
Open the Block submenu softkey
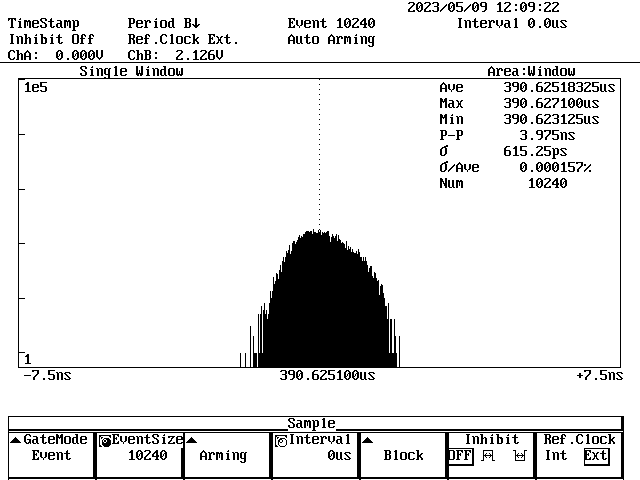point(403,455)
